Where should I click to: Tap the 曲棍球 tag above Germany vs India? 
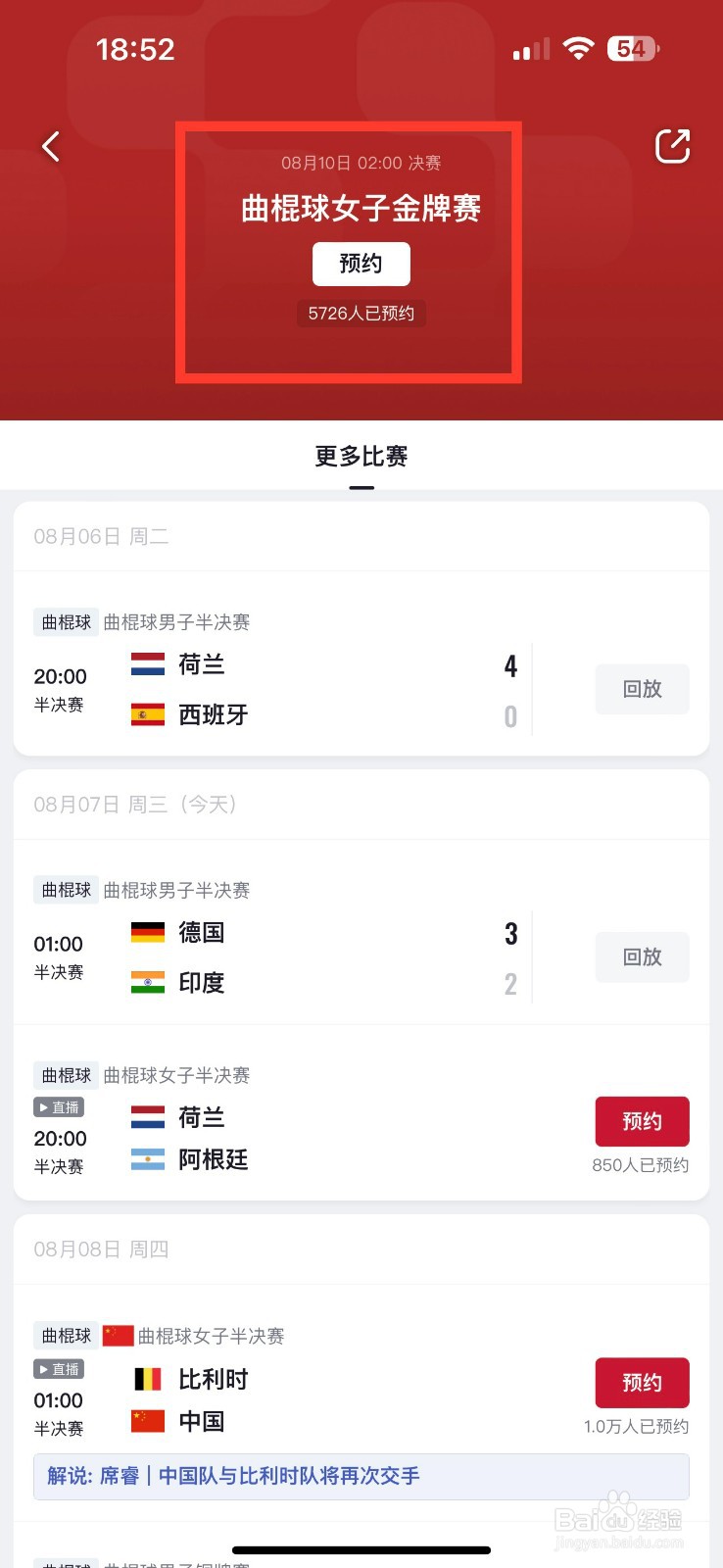(66, 890)
